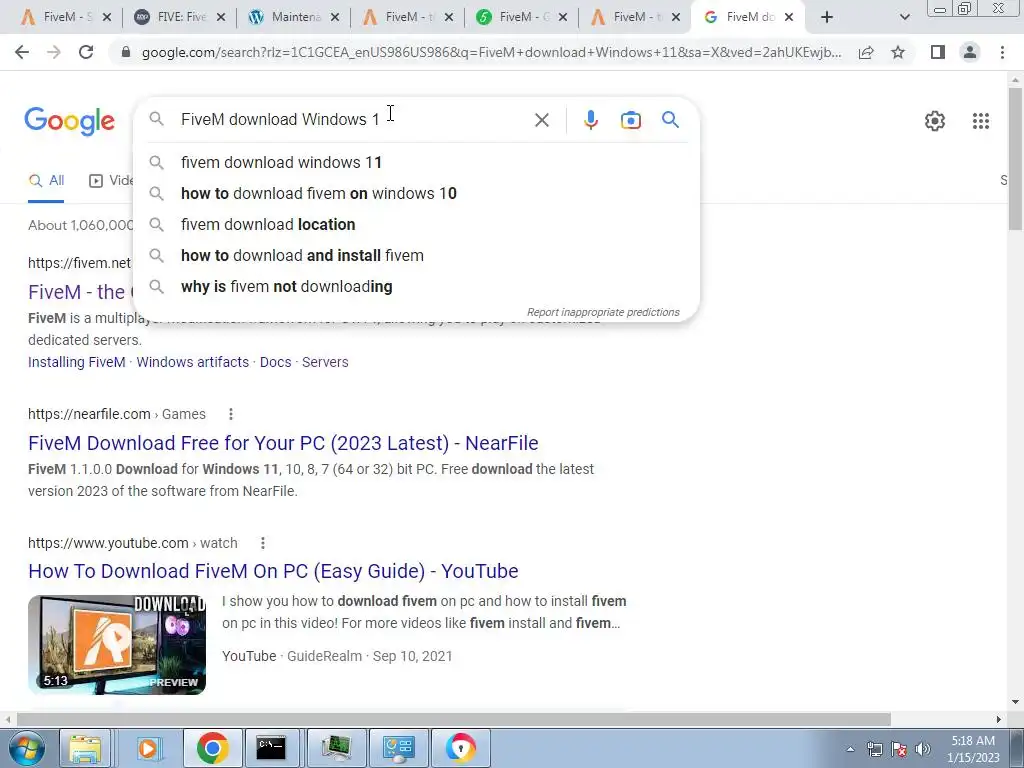Open the network status tray icon
Image resolution: width=1024 pixels, height=768 pixels.
point(874,749)
